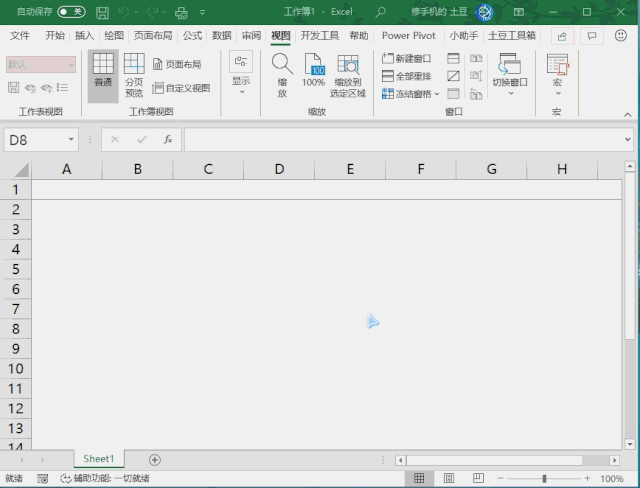This screenshot has width=640, height=488.
Task: Click vertical scrollbar down arrow
Action: point(629,444)
